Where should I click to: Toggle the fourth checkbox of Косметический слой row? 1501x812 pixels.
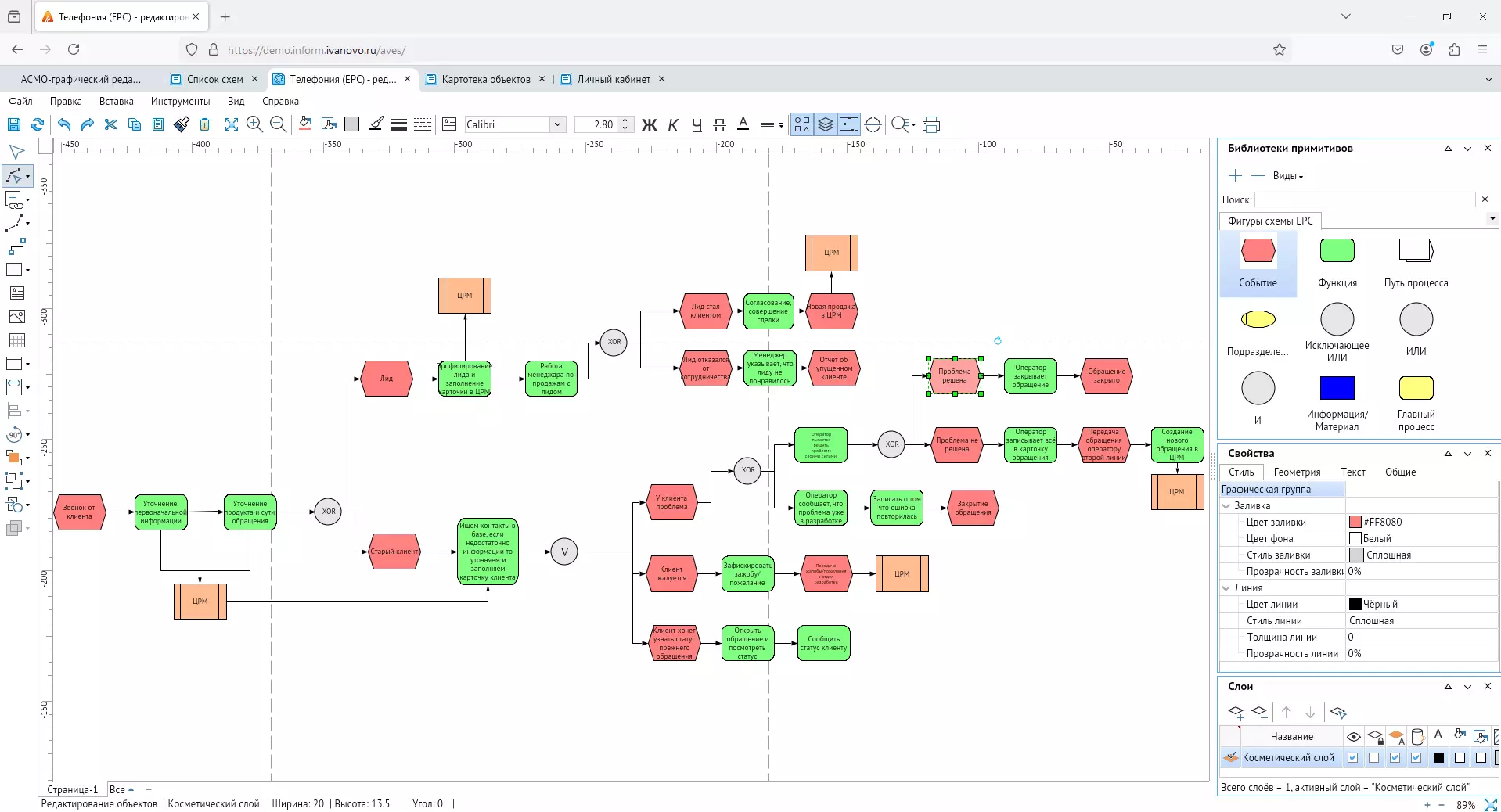point(1416,757)
